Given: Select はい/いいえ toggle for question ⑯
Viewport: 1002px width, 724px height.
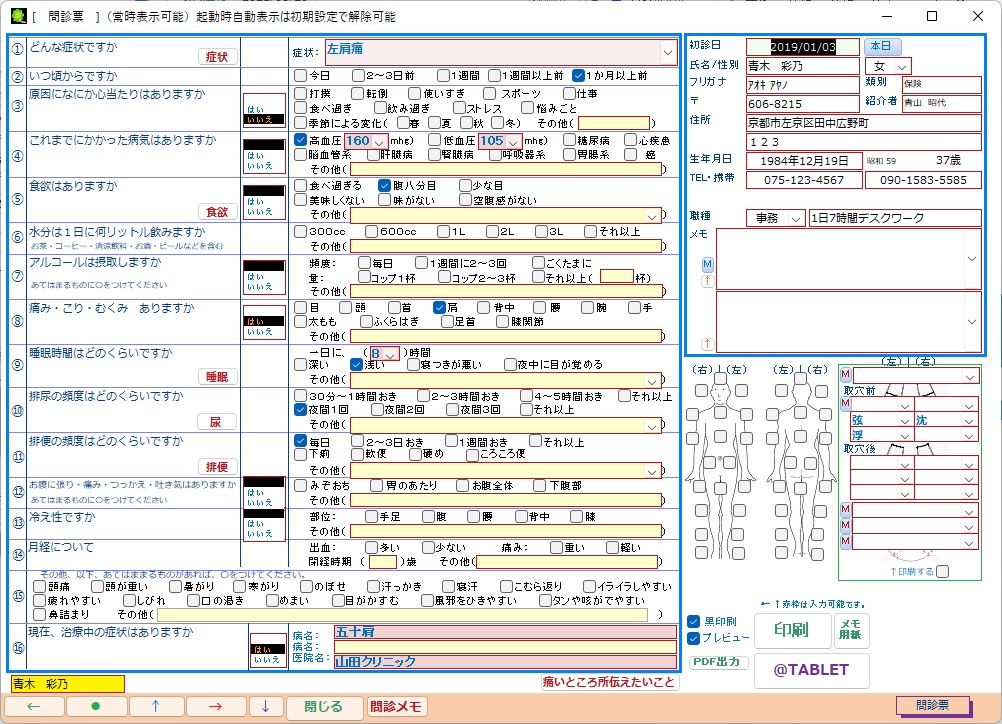Looking at the screenshot, I should (x=268, y=652).
